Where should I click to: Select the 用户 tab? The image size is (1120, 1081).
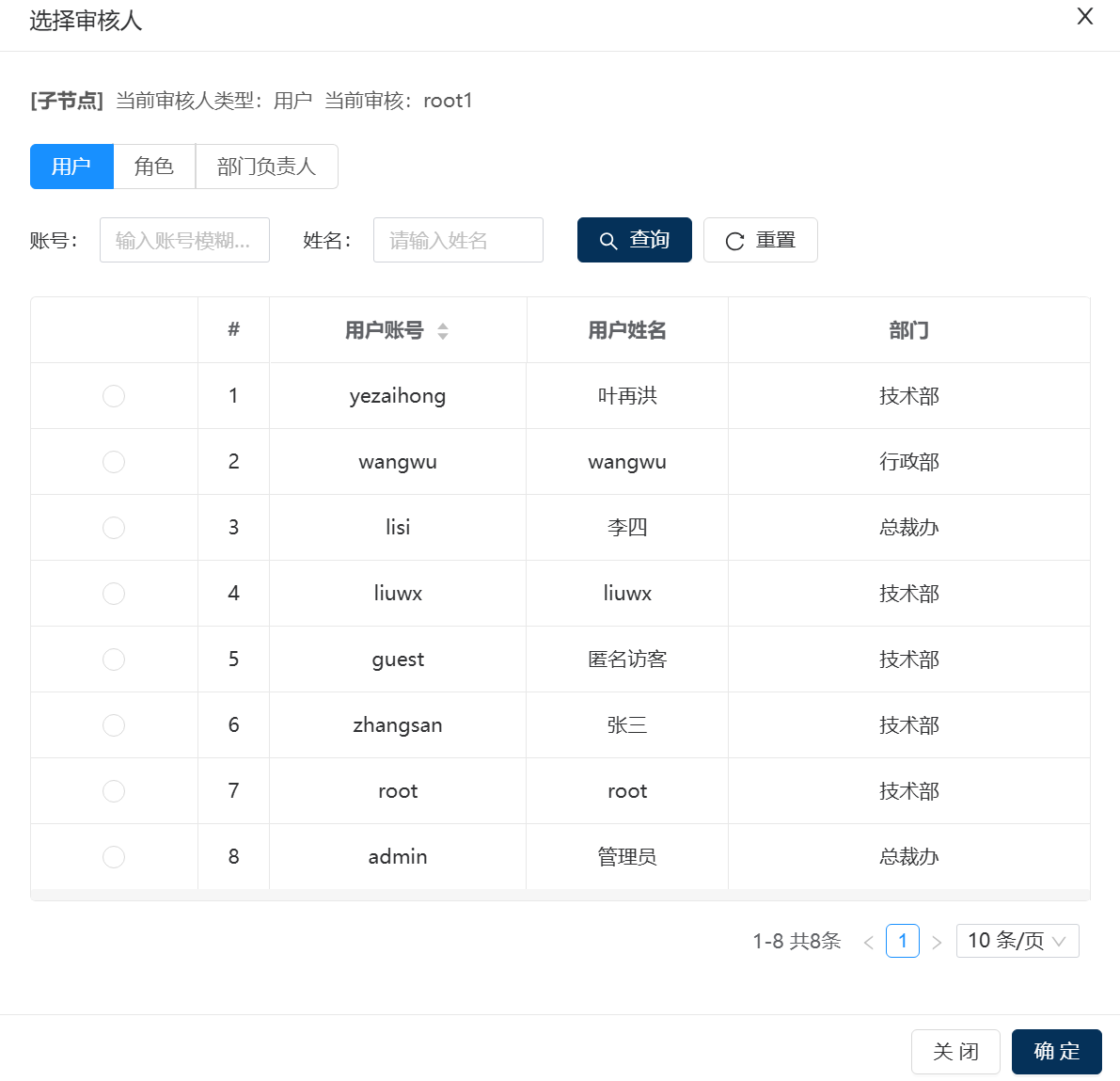71,167
